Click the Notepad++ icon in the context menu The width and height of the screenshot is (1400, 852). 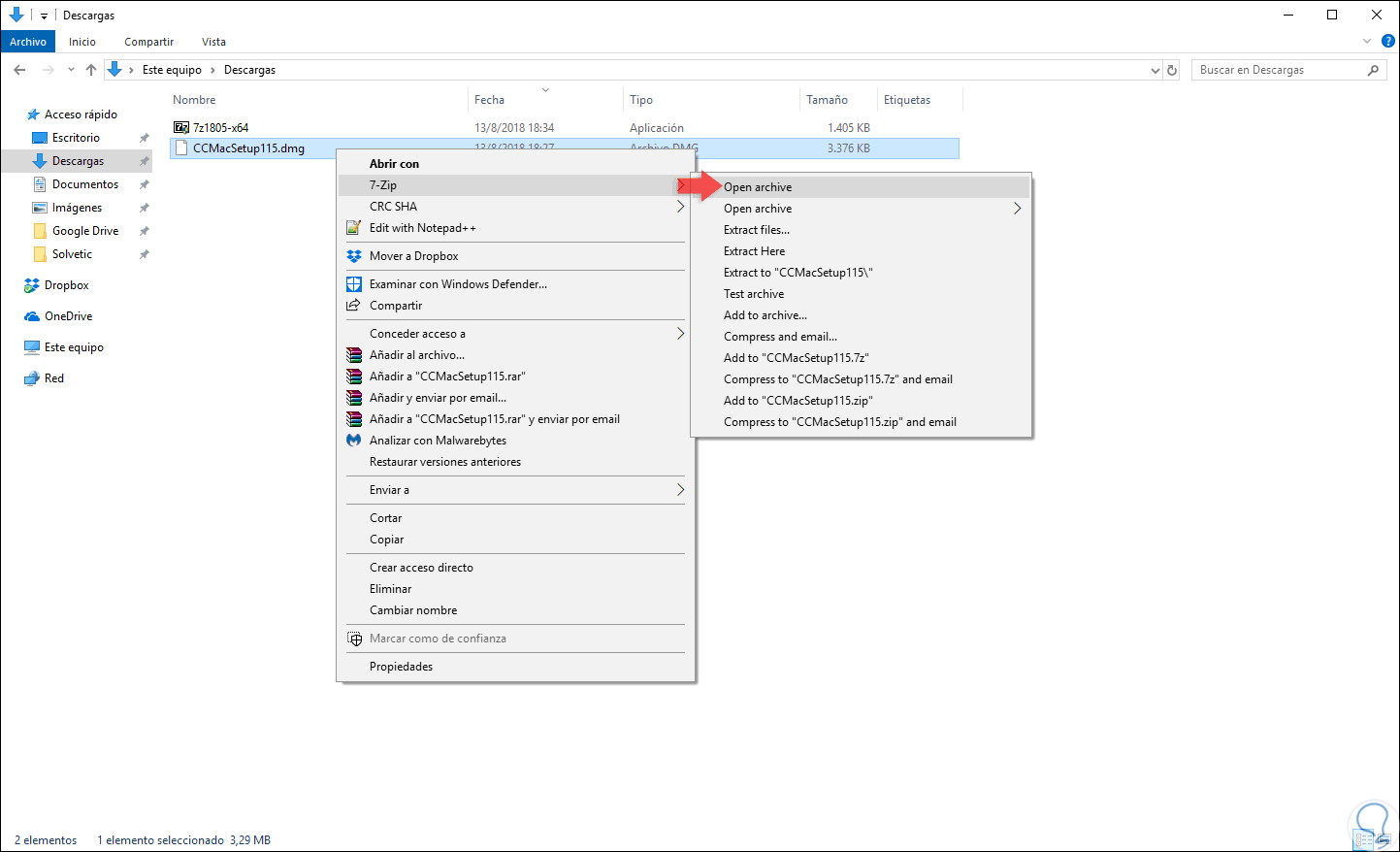pyautogui.click(x=354, y=228)
